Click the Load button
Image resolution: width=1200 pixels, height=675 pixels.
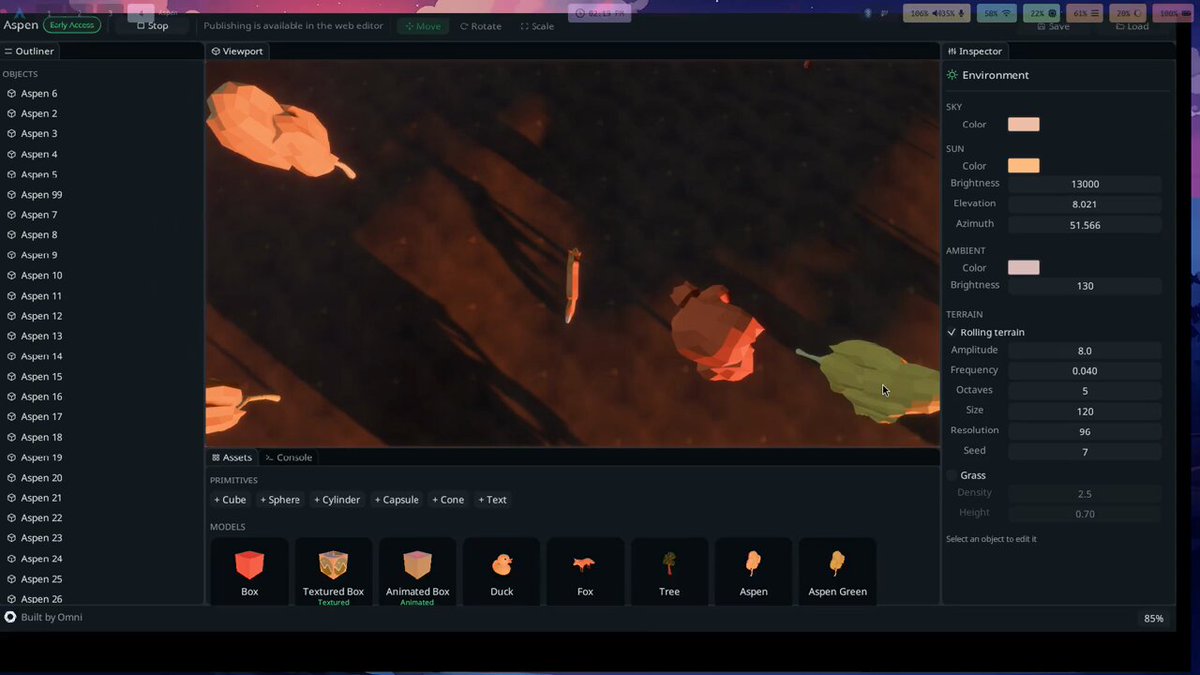[1132, 26]
